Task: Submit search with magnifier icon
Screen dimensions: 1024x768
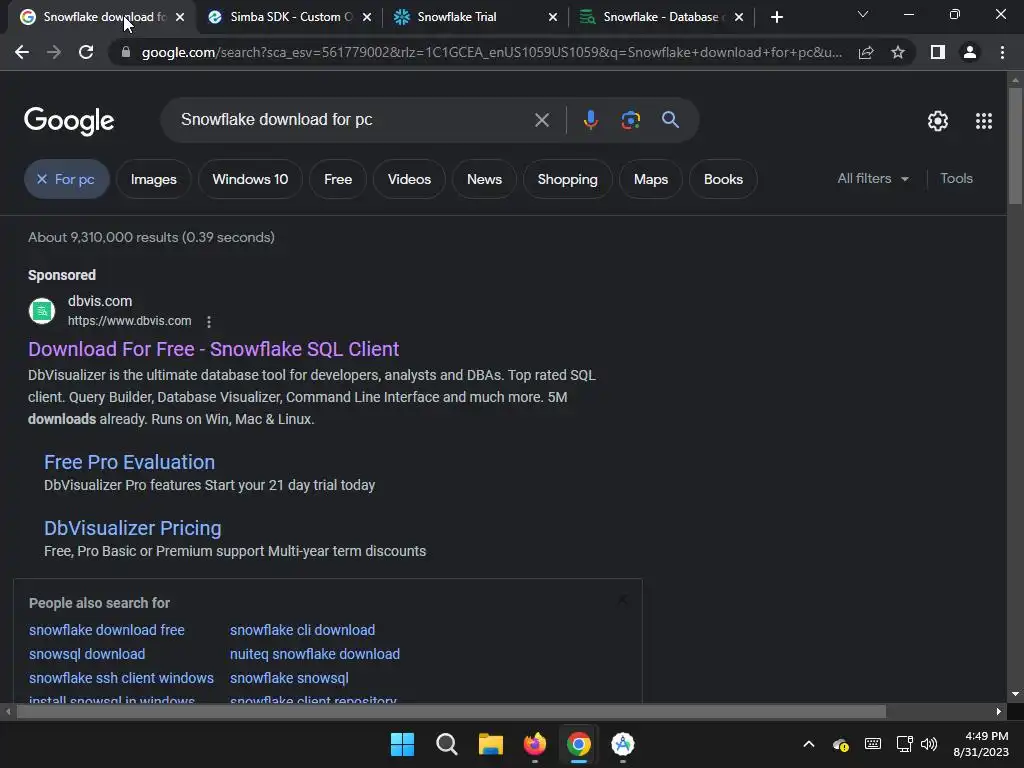Action: tap(670, 120)
